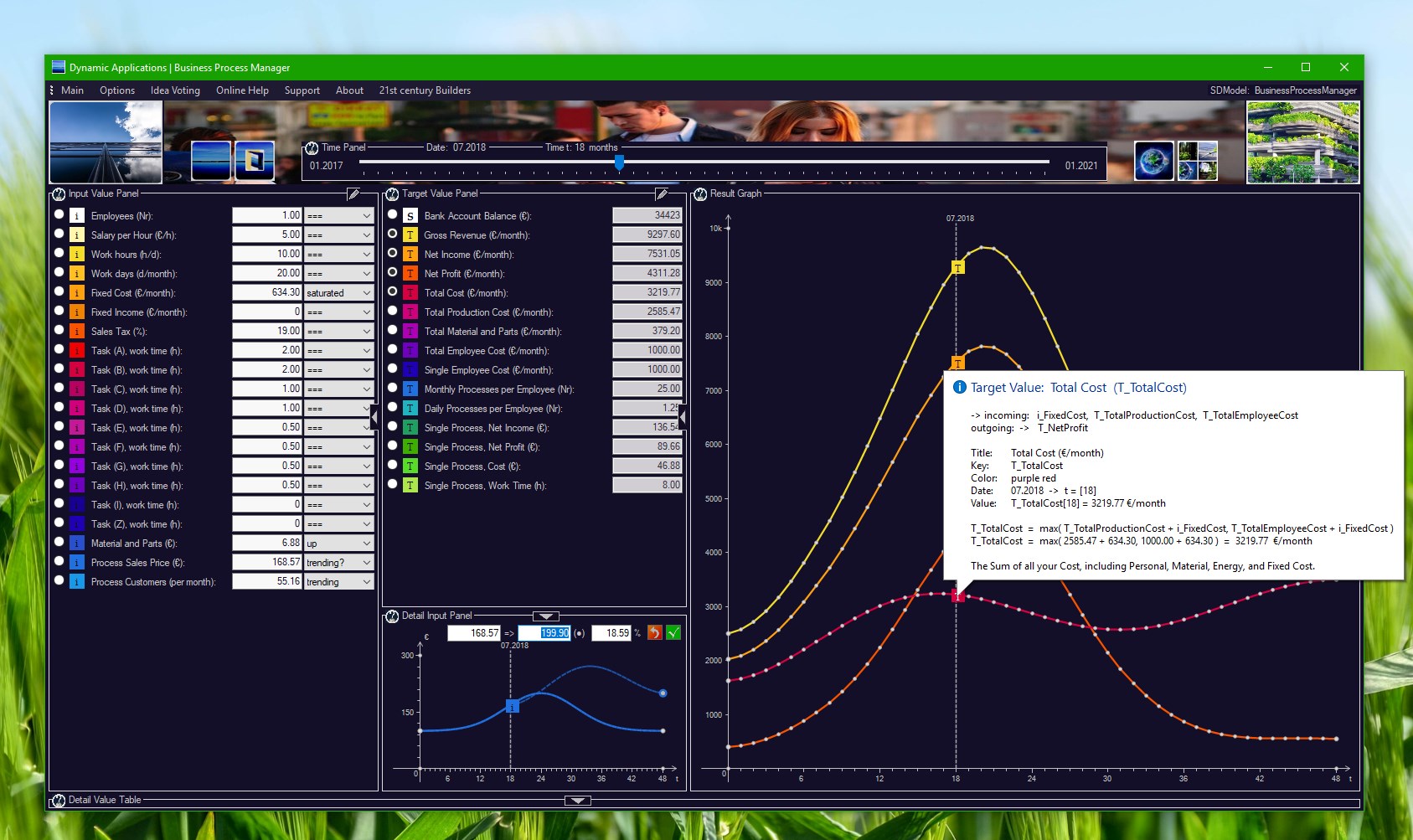Click the time slider blue handle

coord(619,162)
